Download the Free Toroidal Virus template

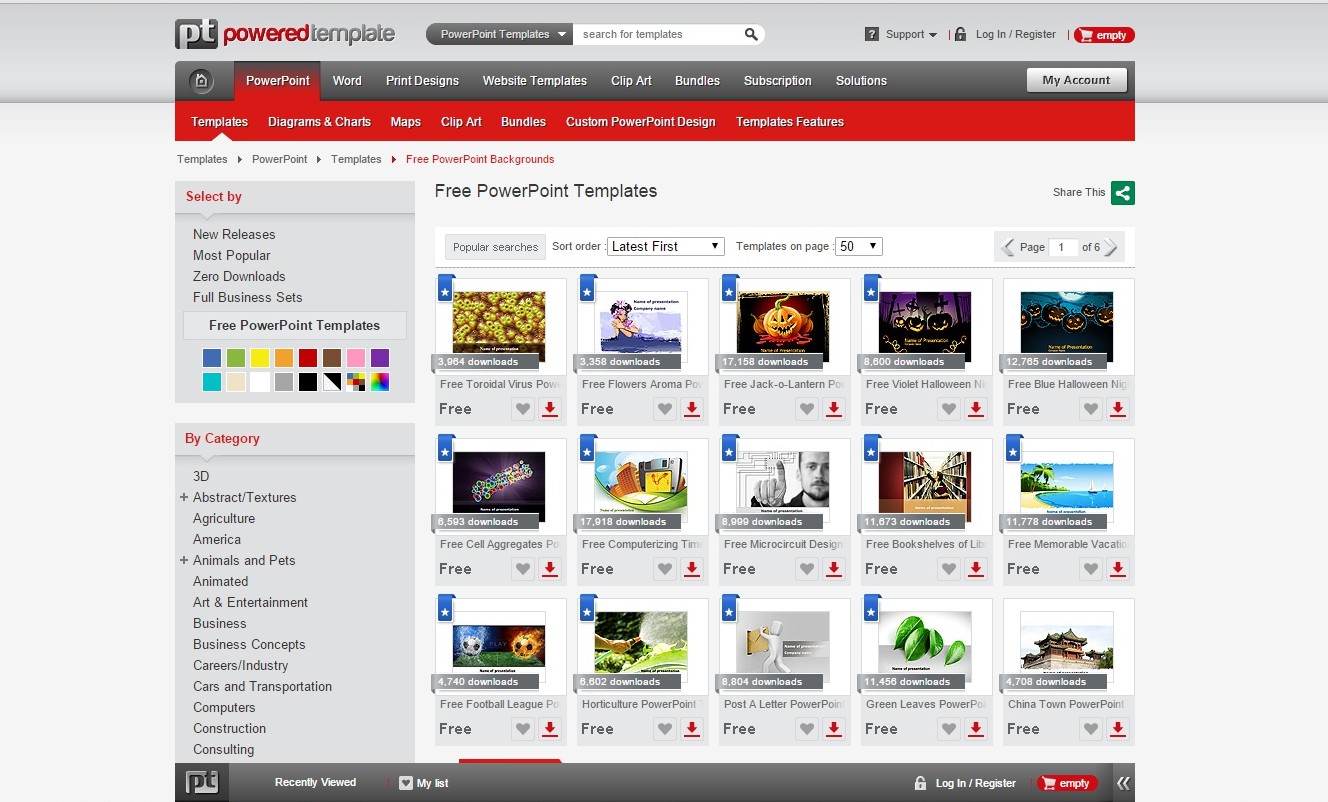[x=550, y=409]
